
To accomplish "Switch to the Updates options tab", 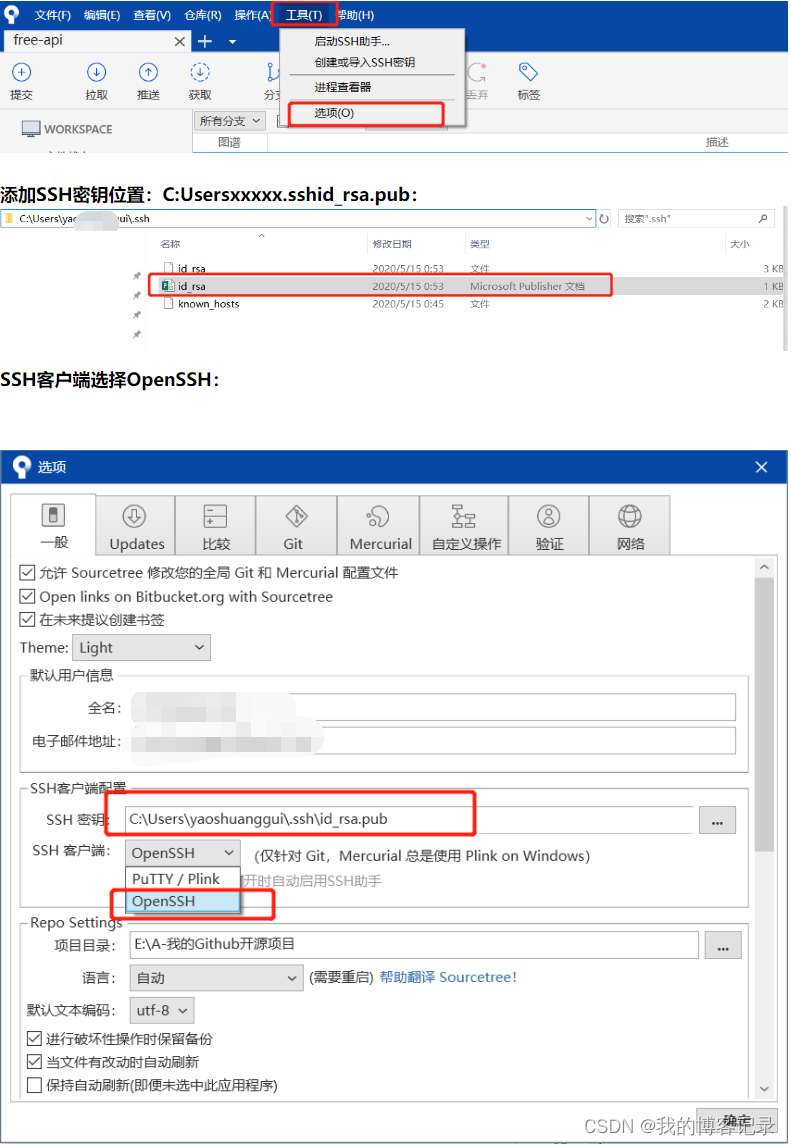I will pos(137,525).
